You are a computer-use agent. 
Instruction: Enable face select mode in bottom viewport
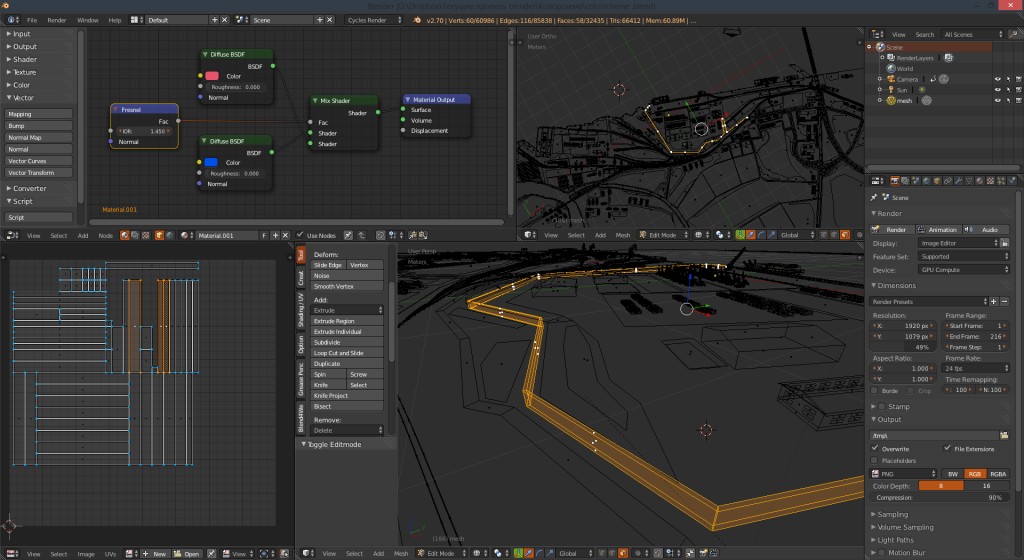[x=622, y=553]
